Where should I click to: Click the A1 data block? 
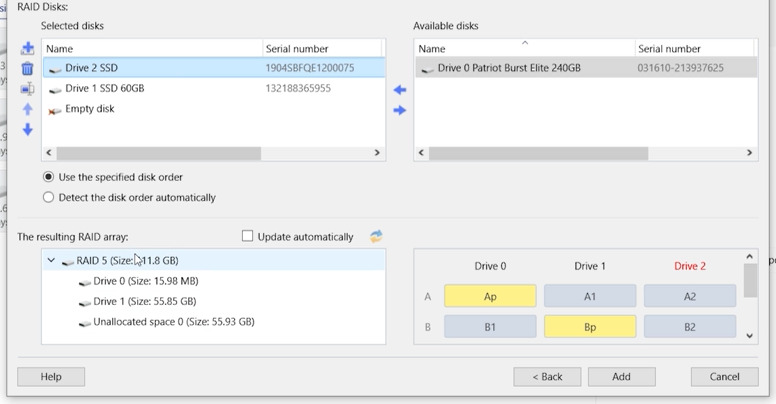(590, 296)
